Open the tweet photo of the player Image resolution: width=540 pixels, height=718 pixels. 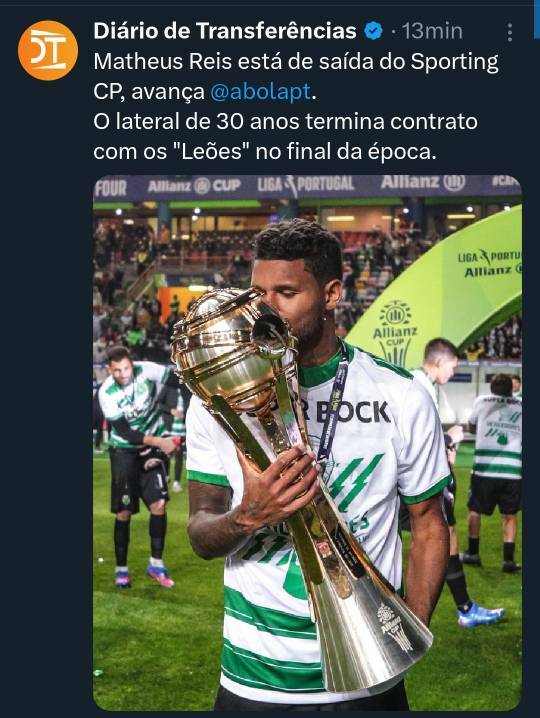click(307, 442)
